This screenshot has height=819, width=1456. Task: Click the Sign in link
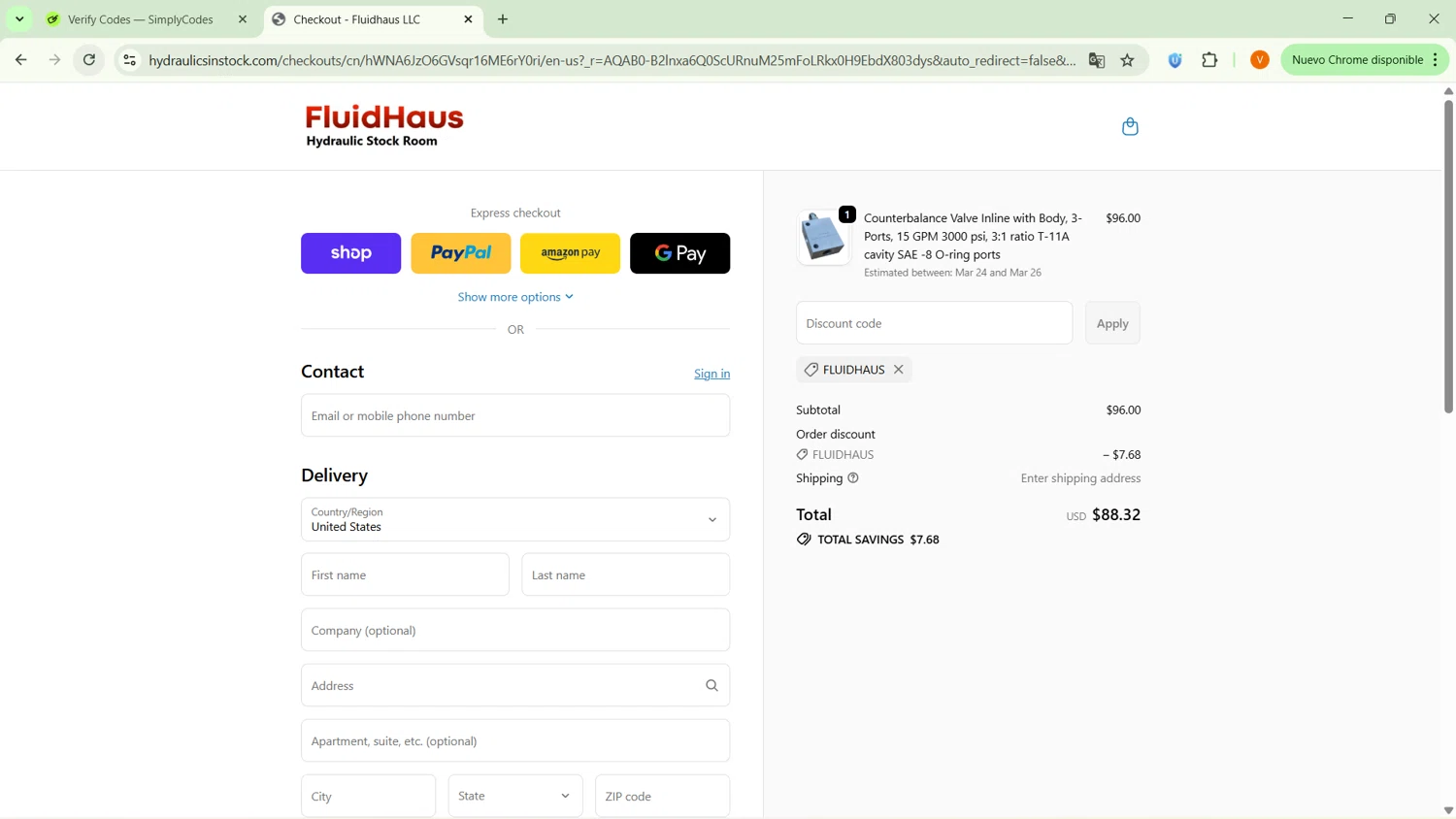tap(711, 374)
